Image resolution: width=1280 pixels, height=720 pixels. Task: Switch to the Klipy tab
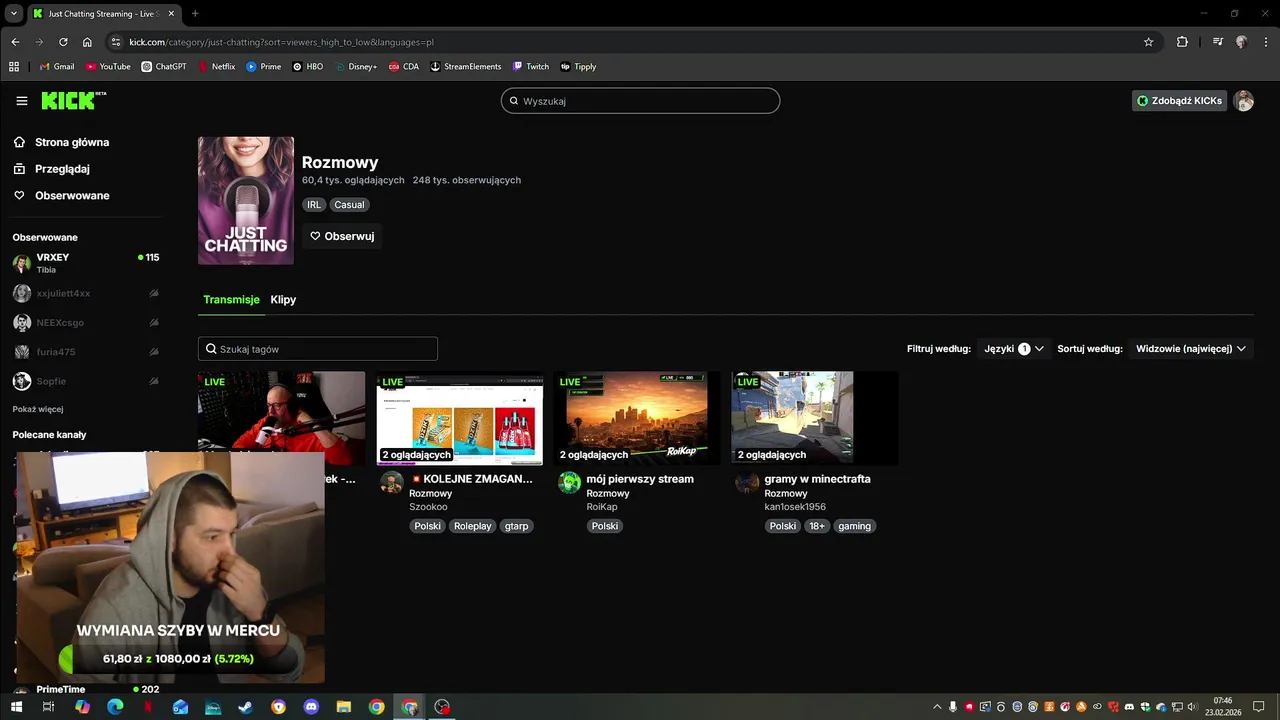tap(283, 300)
